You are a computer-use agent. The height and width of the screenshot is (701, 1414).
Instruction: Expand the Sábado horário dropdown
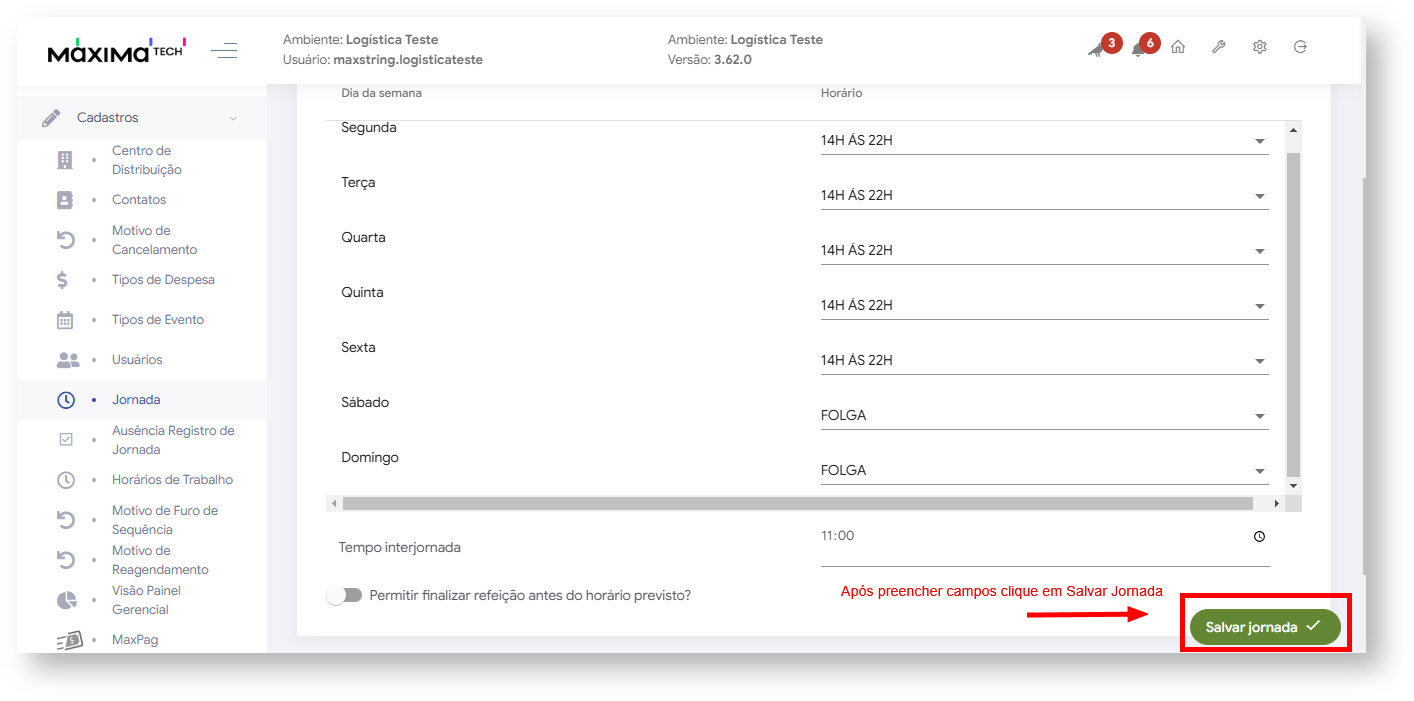click(x=1044, y=416)
